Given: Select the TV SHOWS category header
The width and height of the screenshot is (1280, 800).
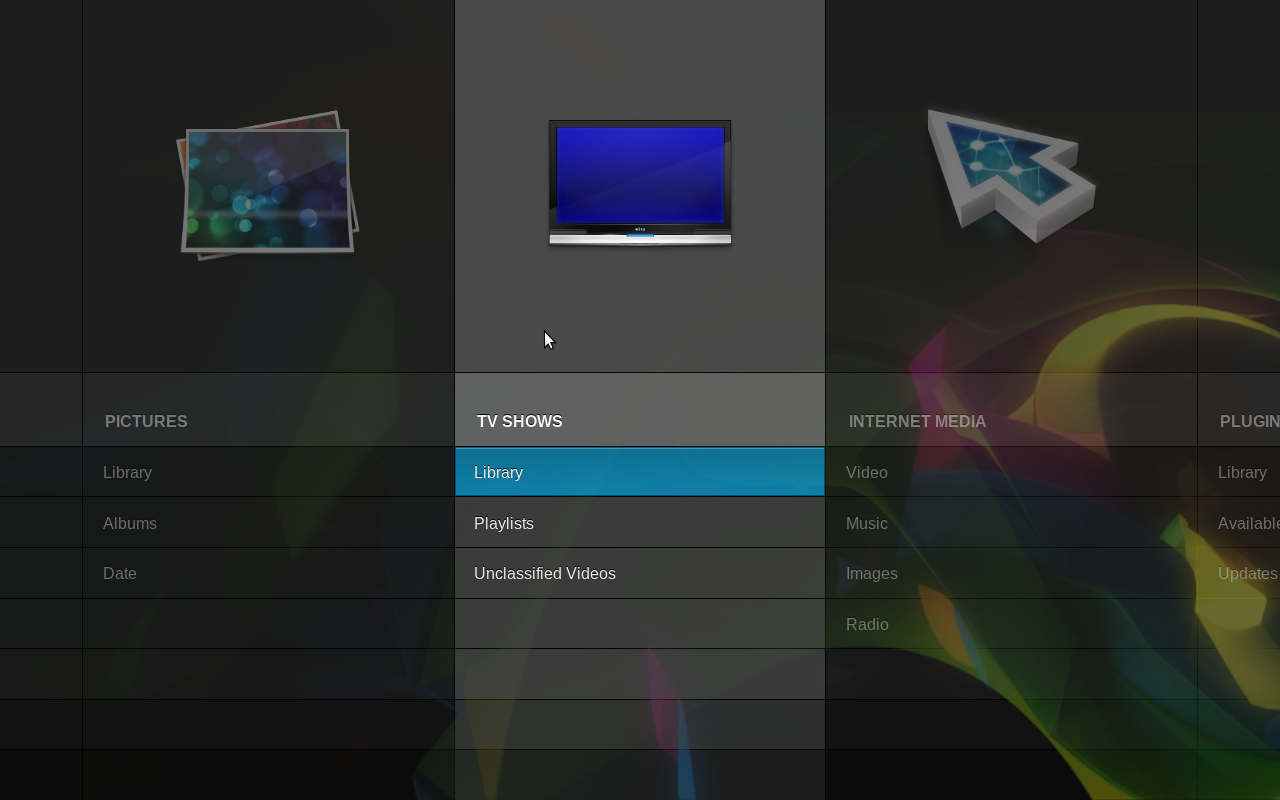Looking at the screenshot, I should [519, 421].
